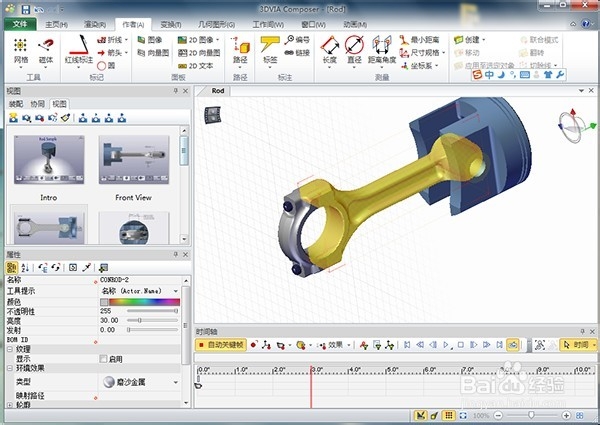Click the 编号 callout numbering tool
600x425 pixels.
[297, 40]
